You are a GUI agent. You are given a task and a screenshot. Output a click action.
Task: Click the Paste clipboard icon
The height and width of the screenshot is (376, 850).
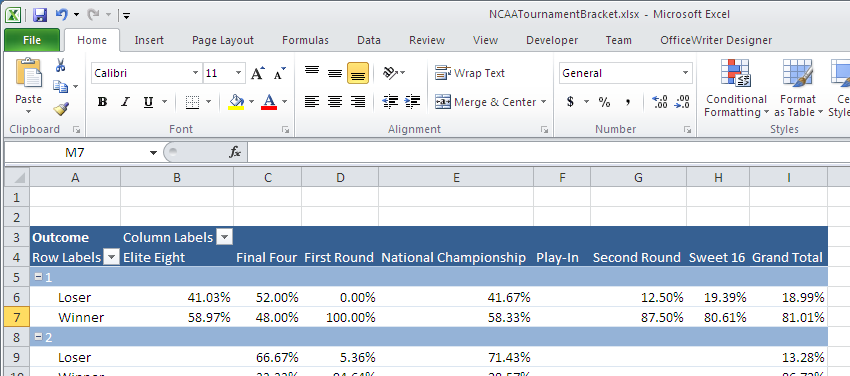coord(29,72)
